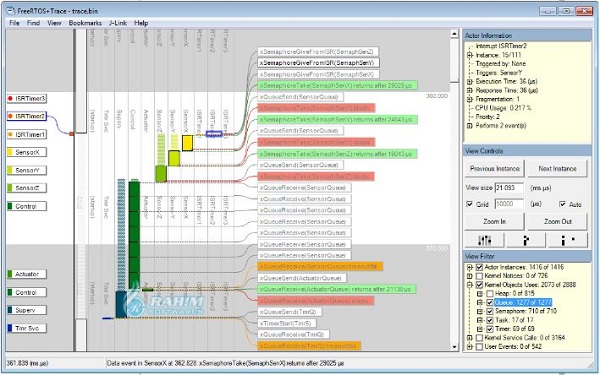Click the red xQueueReceive(ActuatorQueue) blocks label
The width and height of the screenshot is (600, 375).
pyautogui.click(x=316, y=300)
